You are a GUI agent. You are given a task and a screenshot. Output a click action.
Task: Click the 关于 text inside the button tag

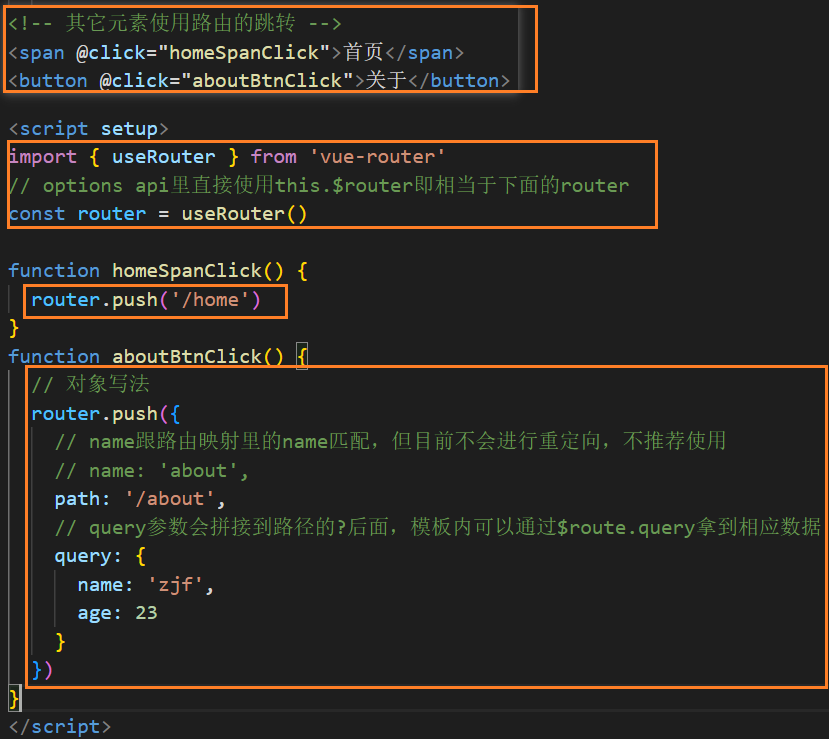pos(386,80)
